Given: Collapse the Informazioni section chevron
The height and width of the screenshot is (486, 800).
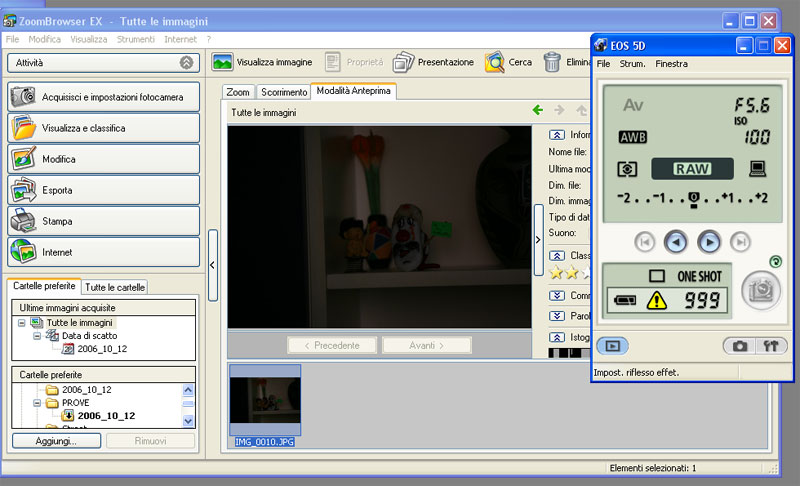Looking at the screenshot, I should [x=557, y=135].
